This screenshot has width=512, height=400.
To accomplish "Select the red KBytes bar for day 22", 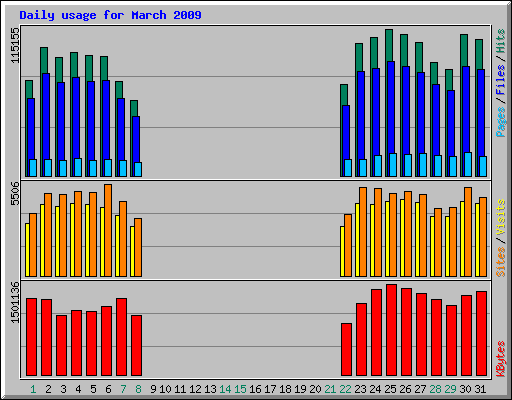I will pyautogui.click(x=346, y=350).
